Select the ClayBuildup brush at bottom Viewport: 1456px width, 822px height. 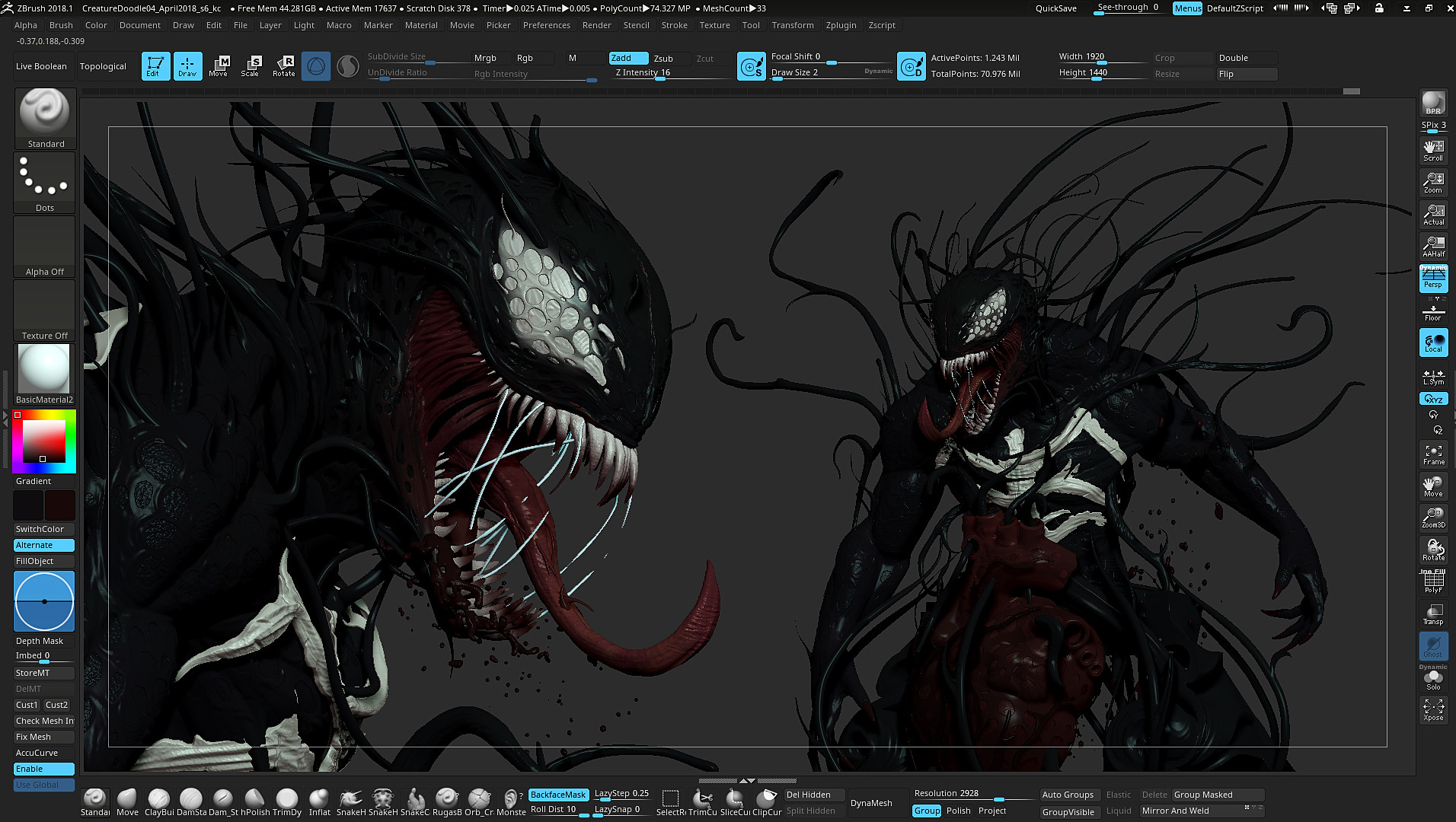point(159,802)
